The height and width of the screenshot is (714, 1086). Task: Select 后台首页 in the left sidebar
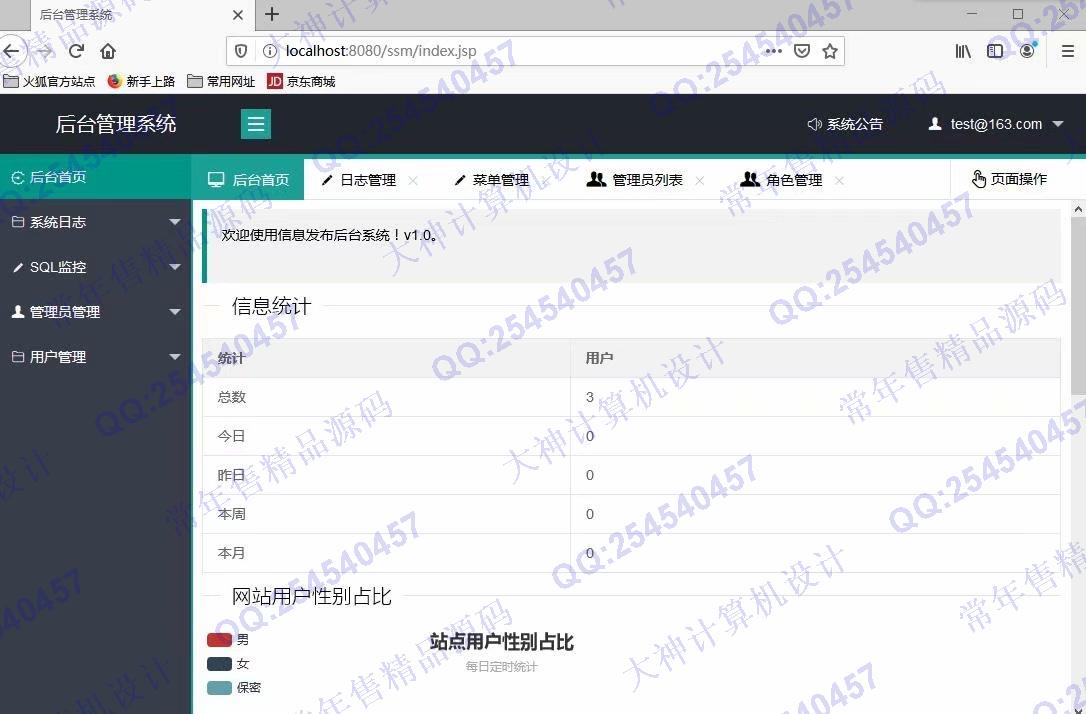95,177
